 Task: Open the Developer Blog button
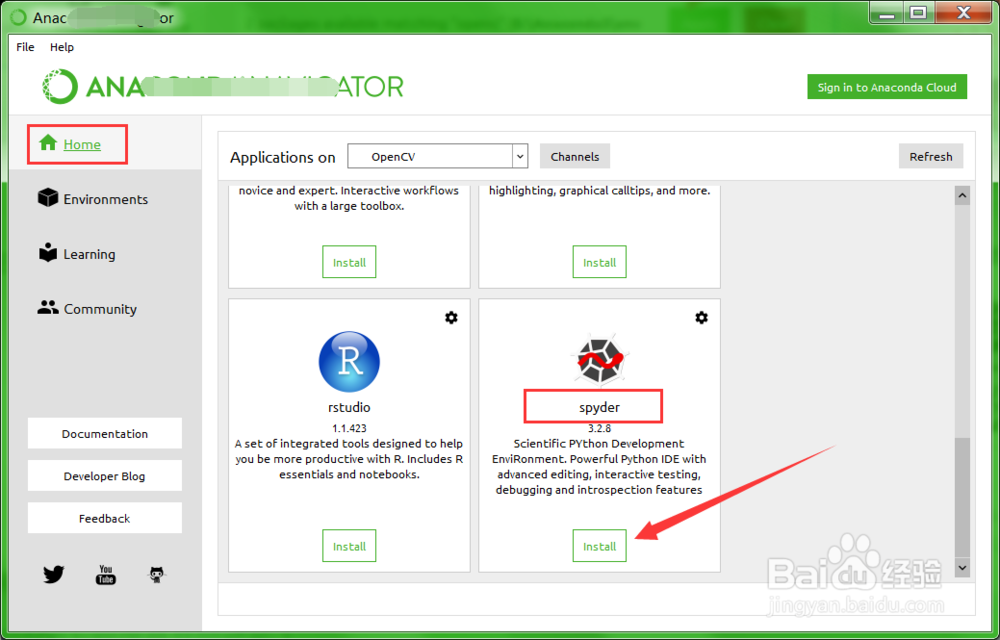[105, 476]
